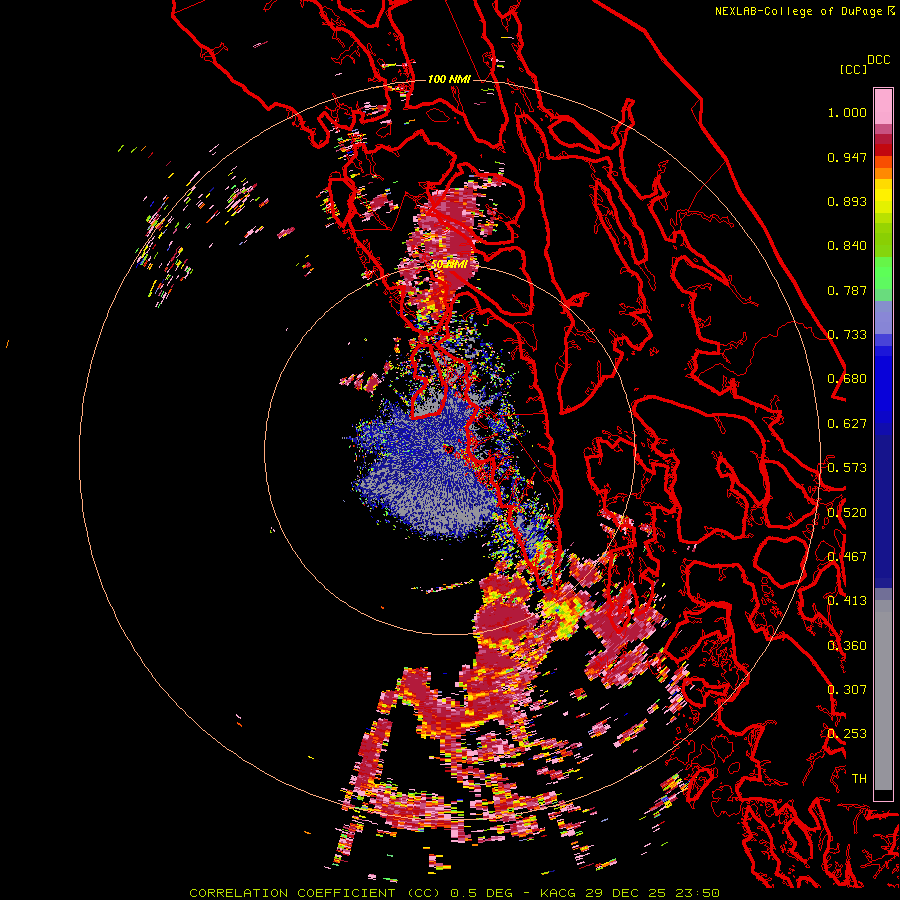The height and width of the screenshot is (900, 900).
Task: Click the 50 NMI range ring label
Action: click(x=449, y=265)
